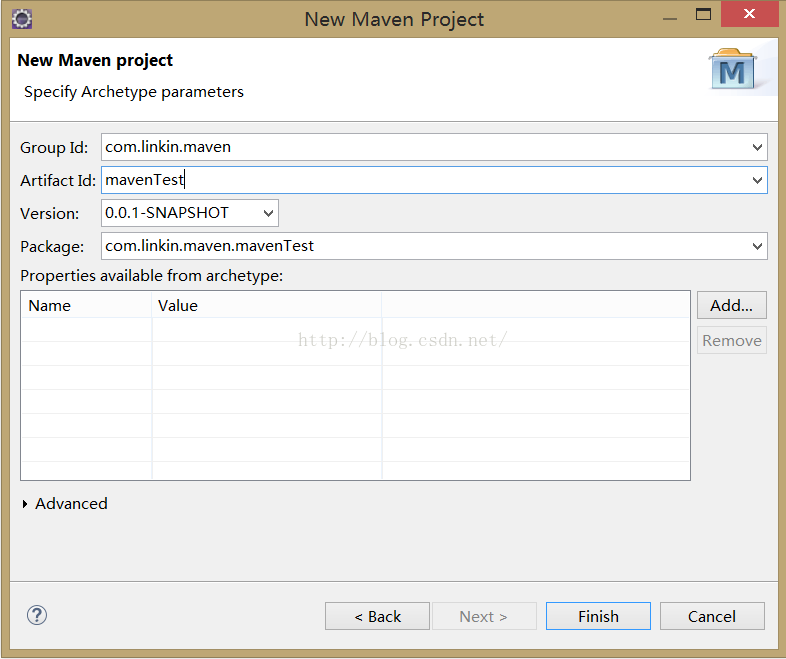Click the Name column header
This screenshot has width=786, height=659.
point(86,305)
